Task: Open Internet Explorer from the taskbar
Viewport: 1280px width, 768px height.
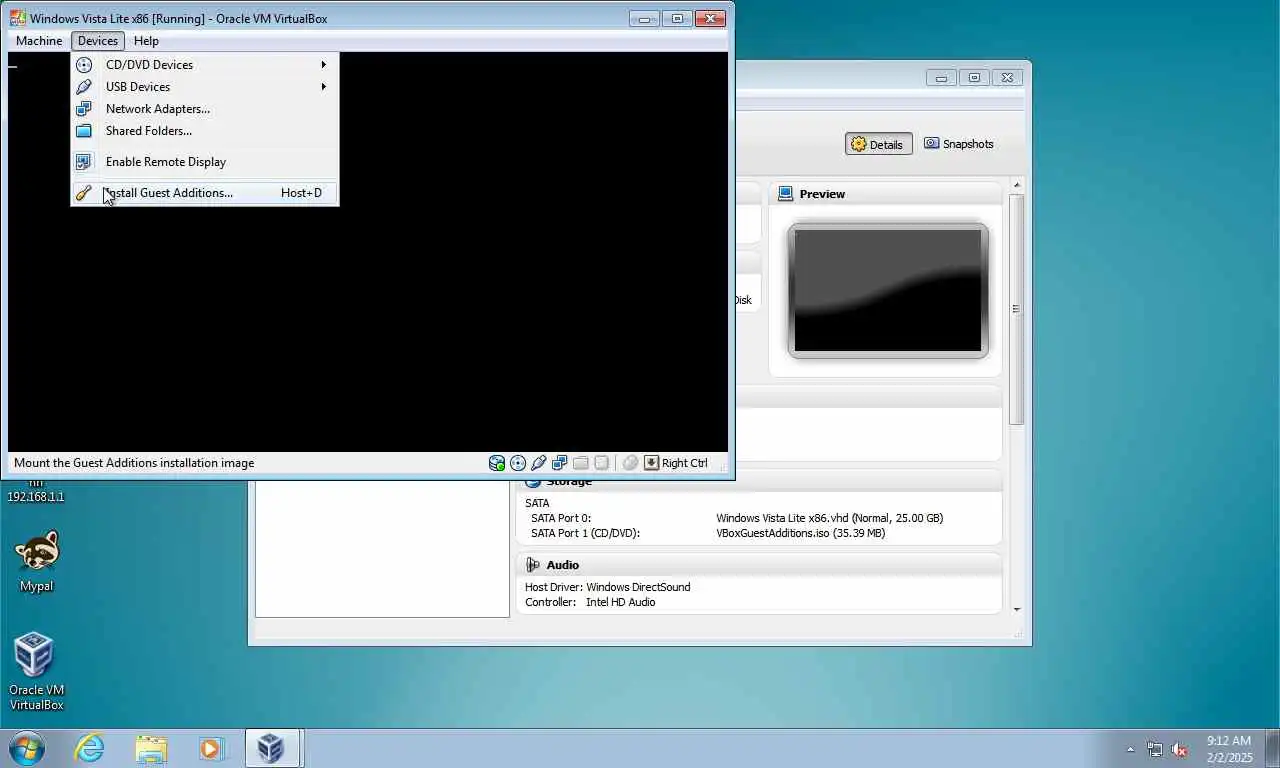Action: tap(90, 748)
